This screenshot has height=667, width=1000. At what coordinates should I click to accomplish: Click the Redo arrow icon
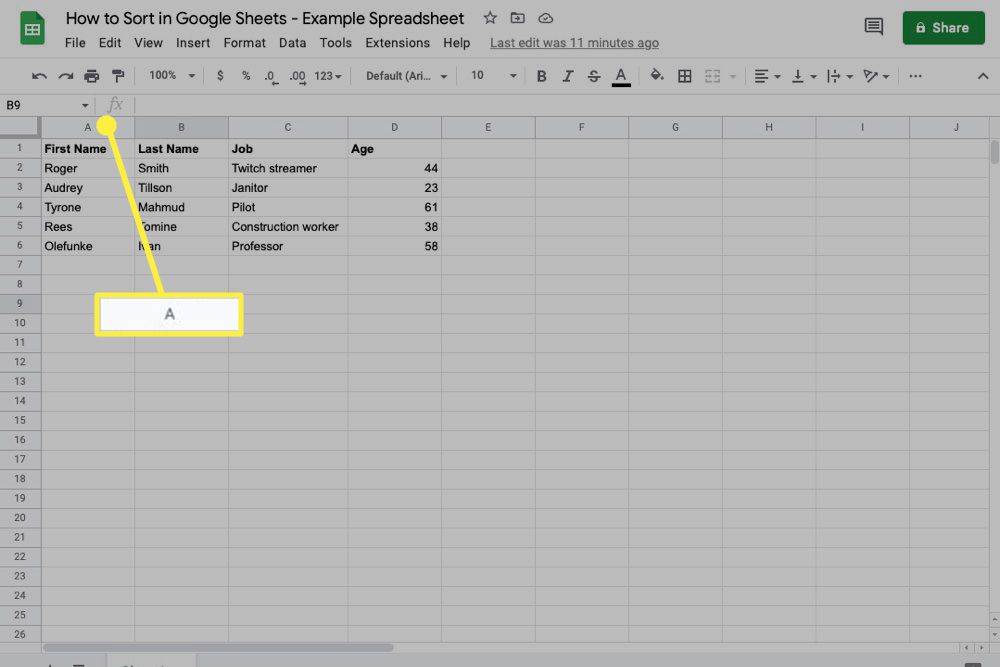tap(66, 76)
